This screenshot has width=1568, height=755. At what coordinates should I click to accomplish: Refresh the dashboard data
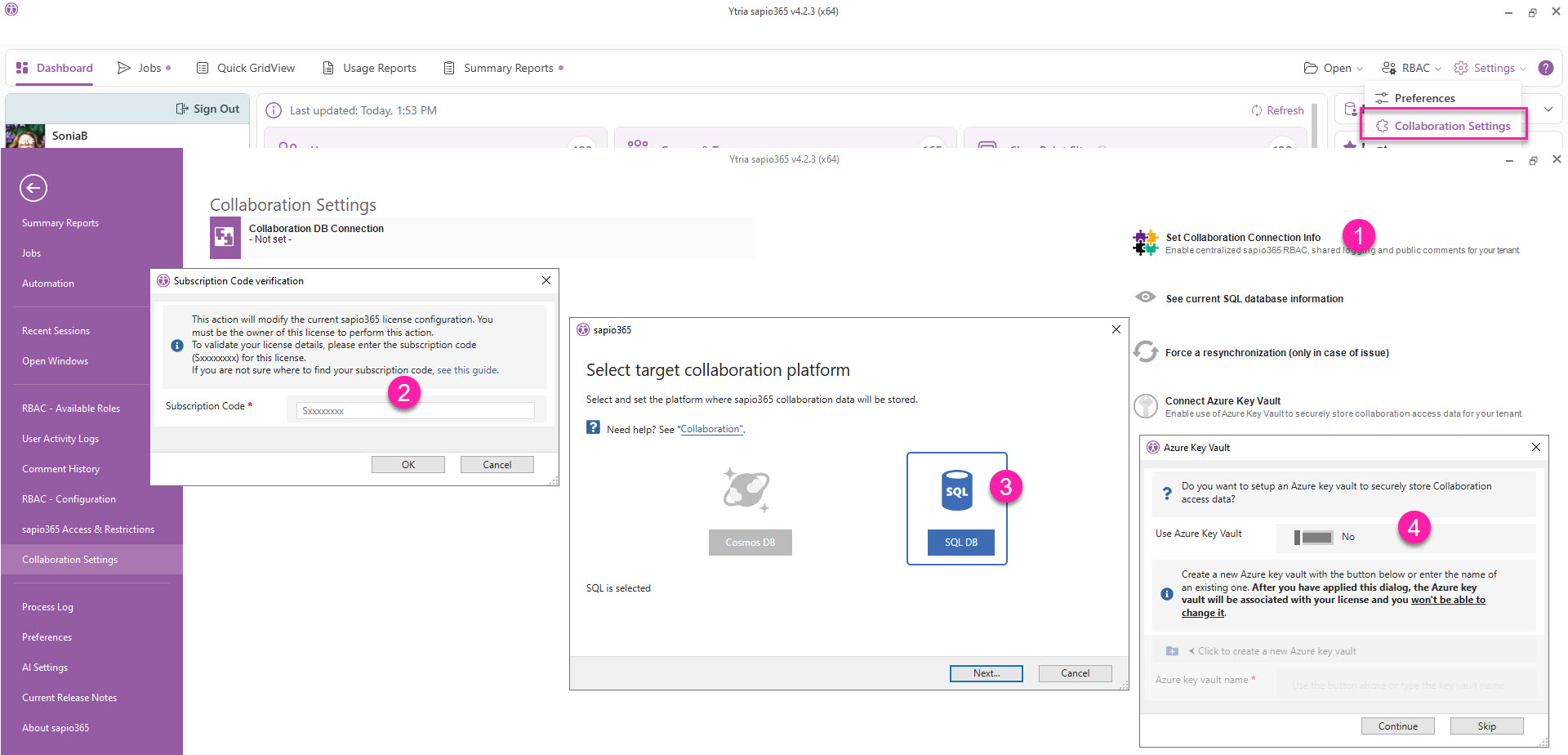(x=1277, y=110)
